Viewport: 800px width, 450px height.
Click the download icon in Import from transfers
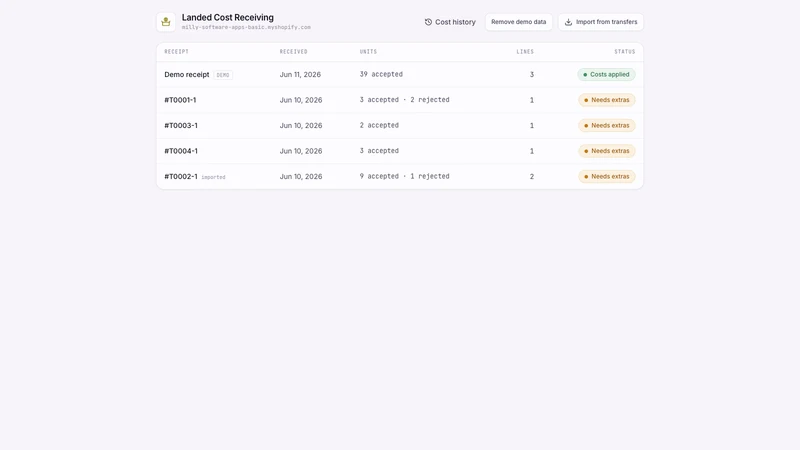[568, 22]
